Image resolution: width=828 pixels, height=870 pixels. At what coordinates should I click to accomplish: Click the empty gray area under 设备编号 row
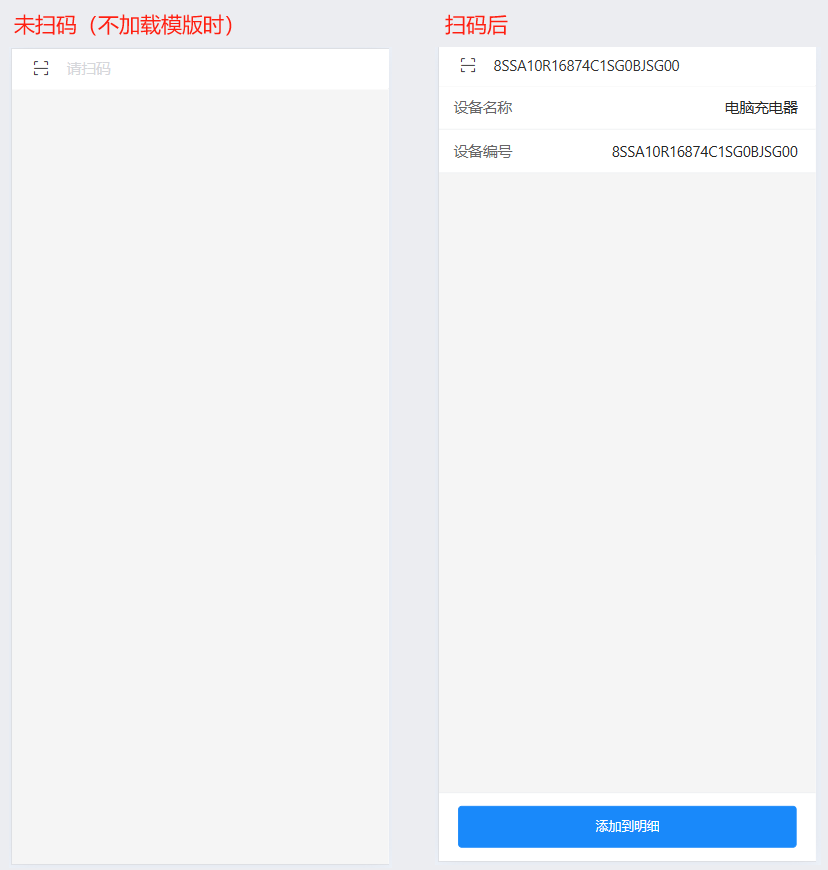[x=627, y=482]
